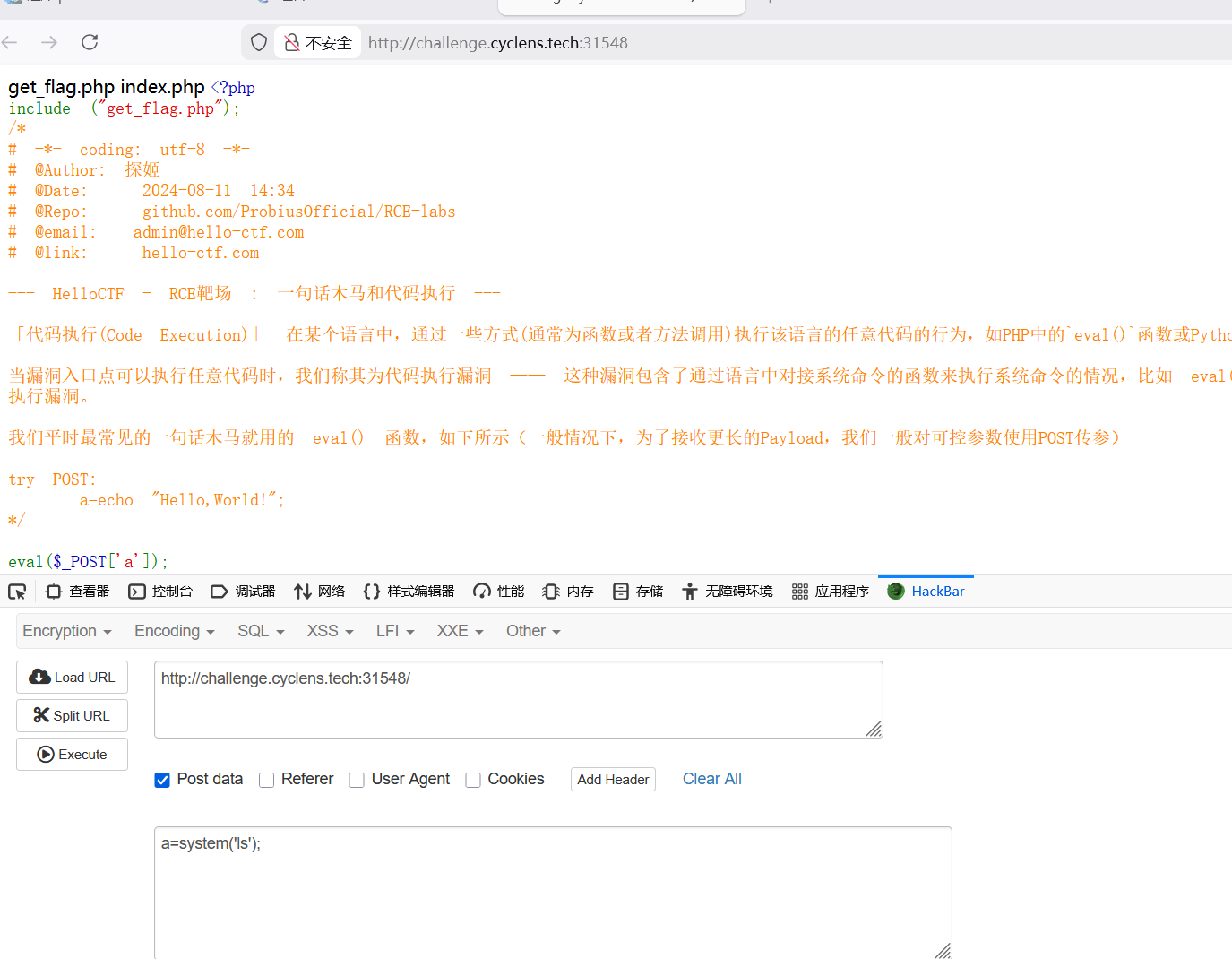The image size is (1232, 959).
Task: Click the Add Header button
Action: pyautogui.click(x=613, y=780)
